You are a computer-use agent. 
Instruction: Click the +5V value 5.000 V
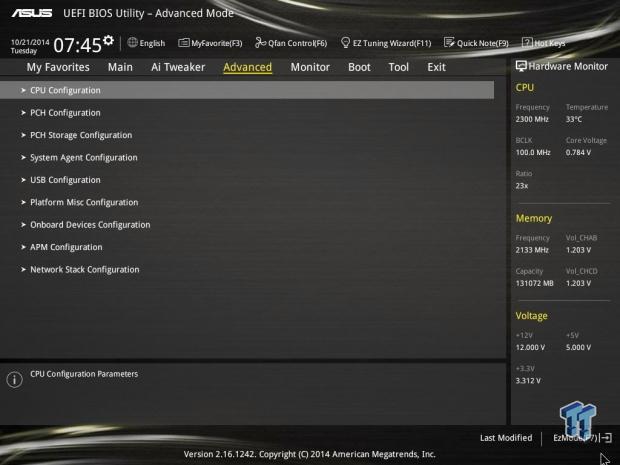(578, 348)
